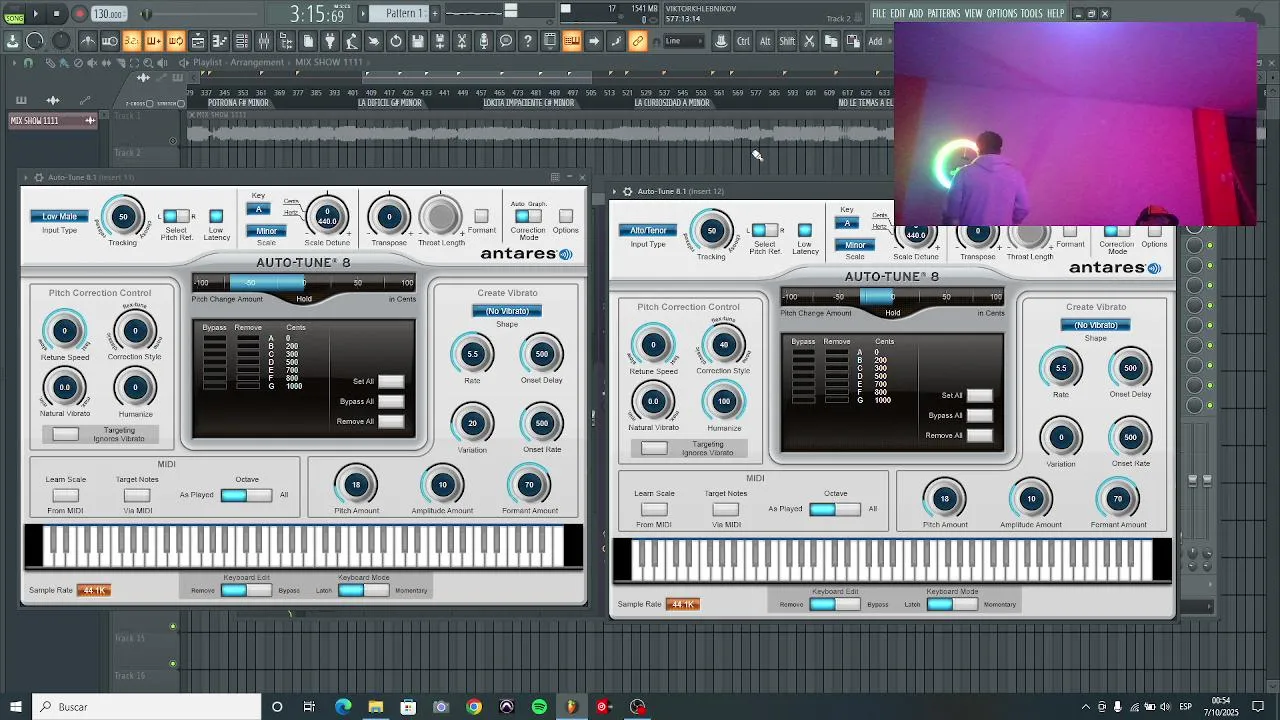Click the speech bubble icon in toolbar
The height and width of the screenshot is (720, 1280).
pos(506,41)
